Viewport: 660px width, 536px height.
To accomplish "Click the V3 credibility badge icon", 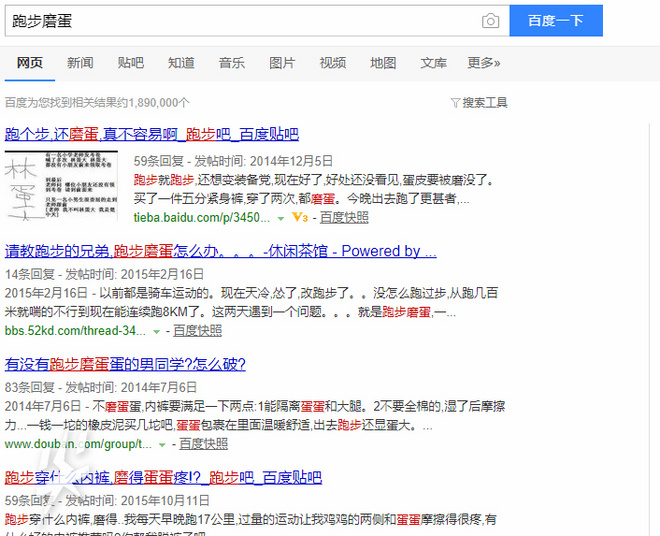I will coord(299,217).
